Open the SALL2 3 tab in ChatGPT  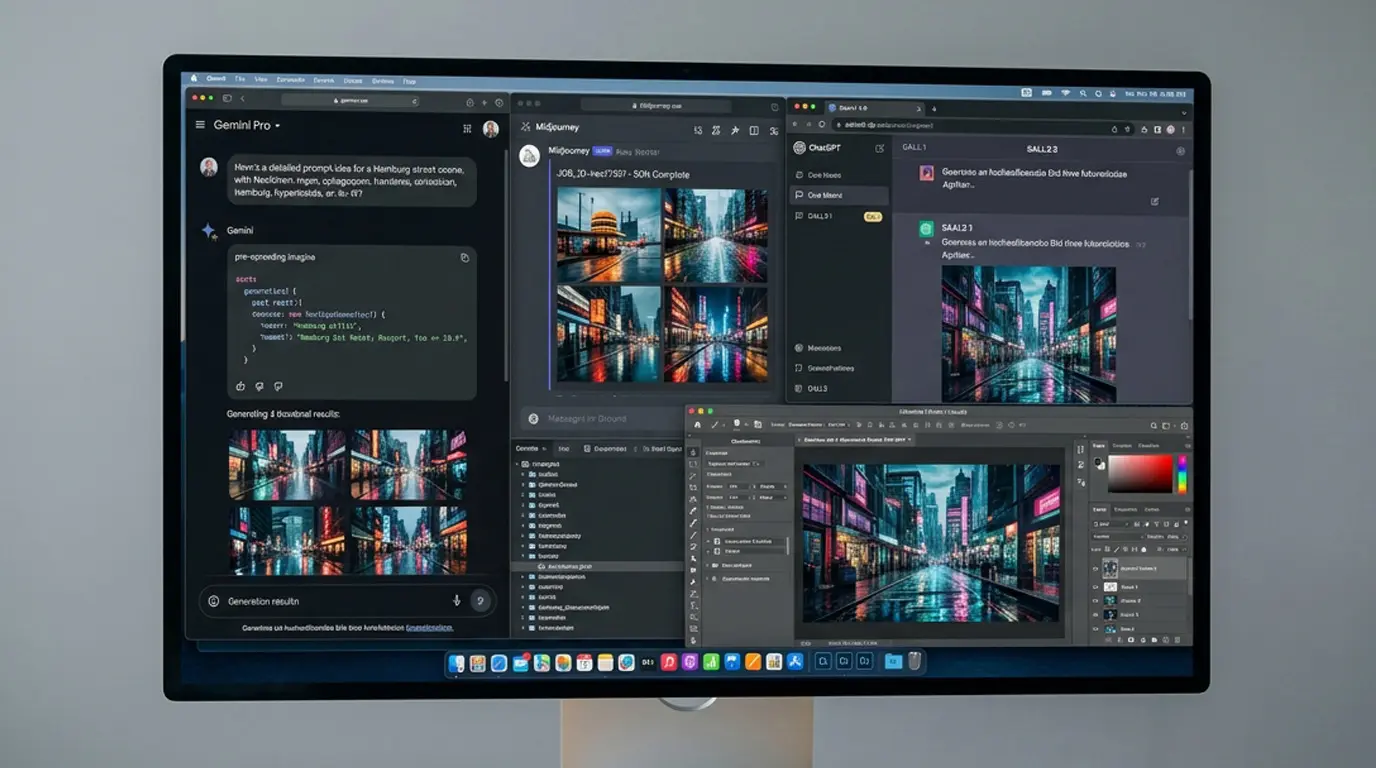1042,148
